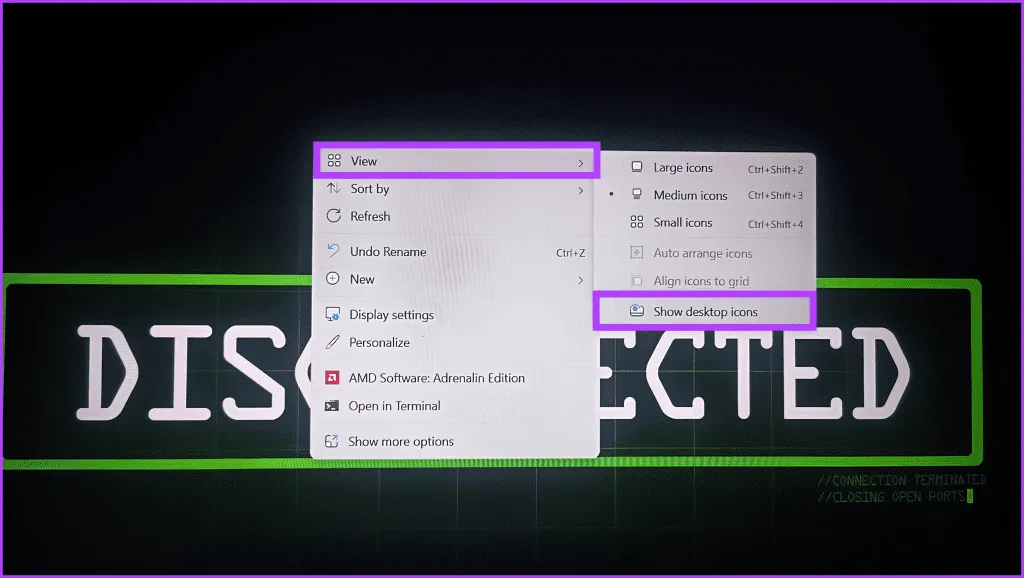Expand the New submenu arrow
This screenshot has width=1024, height=578.
point(580,280)
